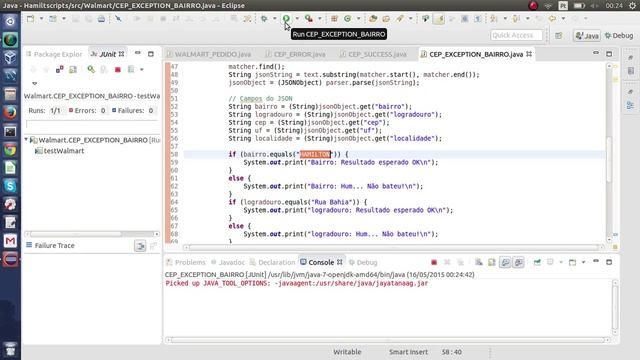Click the JUnit Test Run History icon
Viewport: 640px width, 360px height.
point(131,69)
